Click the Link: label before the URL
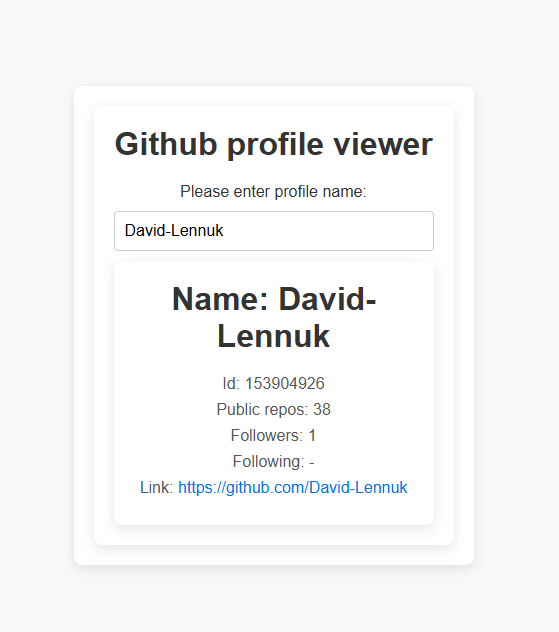Image resolution: width=559 pixels, height=632 pixels. 156,488
